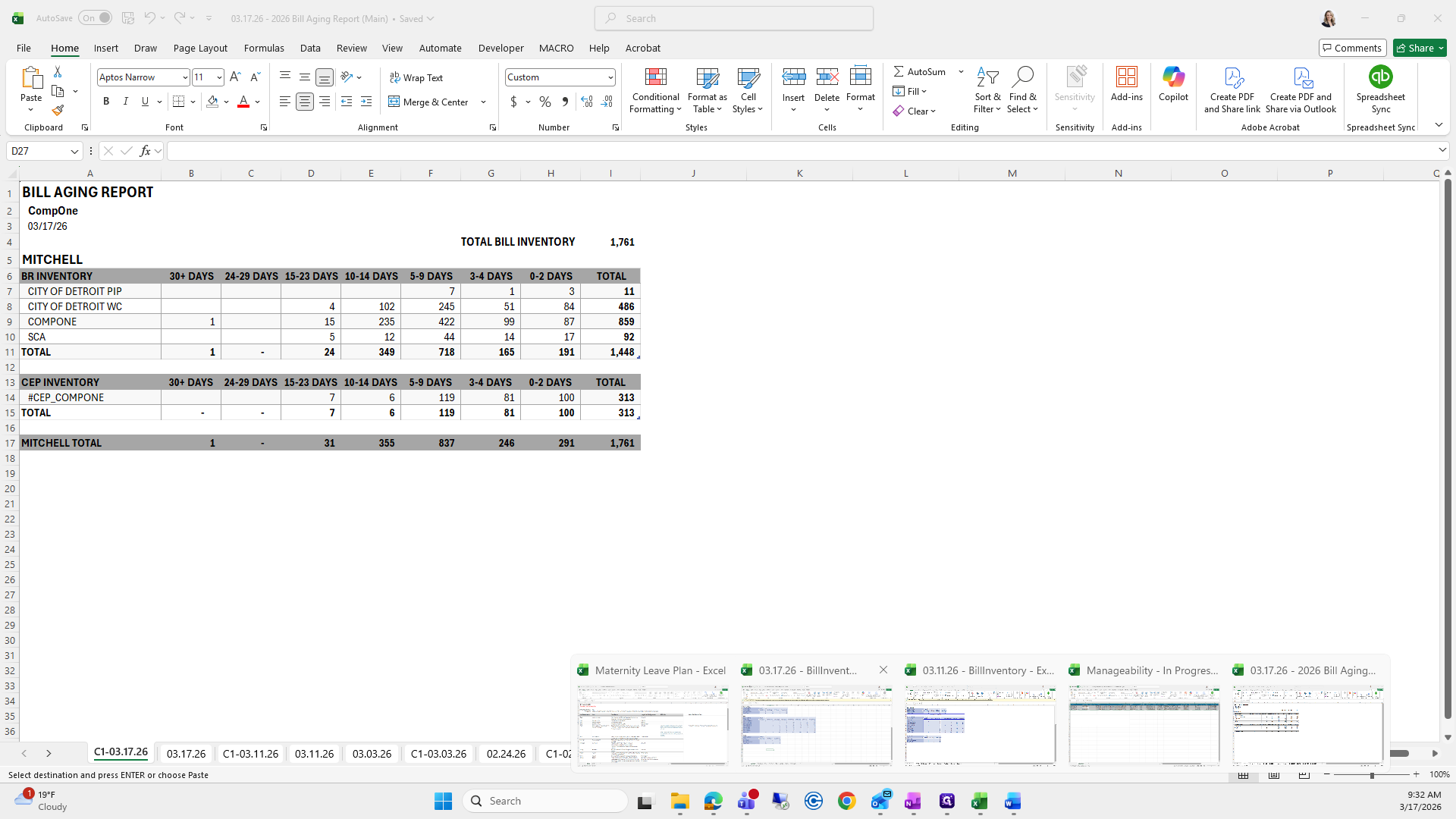Image resolution: width=1456 pixels, height=819 pixels.
Task: Click the Copilot icon in ribbon
Action: [x=1172, y=83]
